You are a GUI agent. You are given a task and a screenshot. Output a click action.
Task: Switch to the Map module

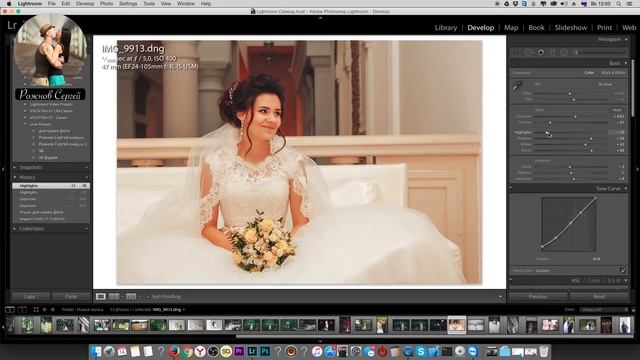[x=511, y=27]
